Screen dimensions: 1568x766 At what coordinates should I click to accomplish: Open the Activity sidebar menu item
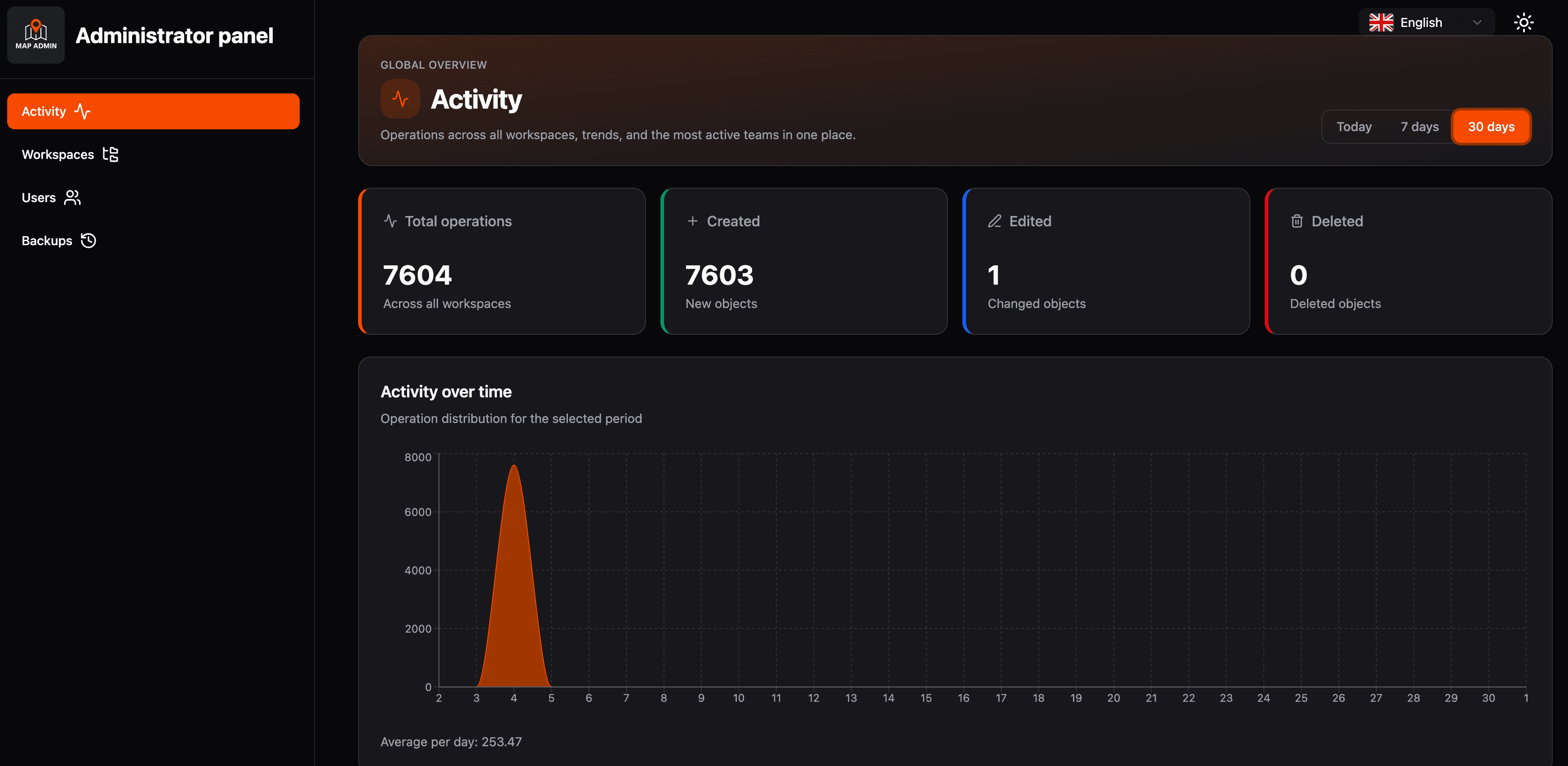tap(153, 111)
